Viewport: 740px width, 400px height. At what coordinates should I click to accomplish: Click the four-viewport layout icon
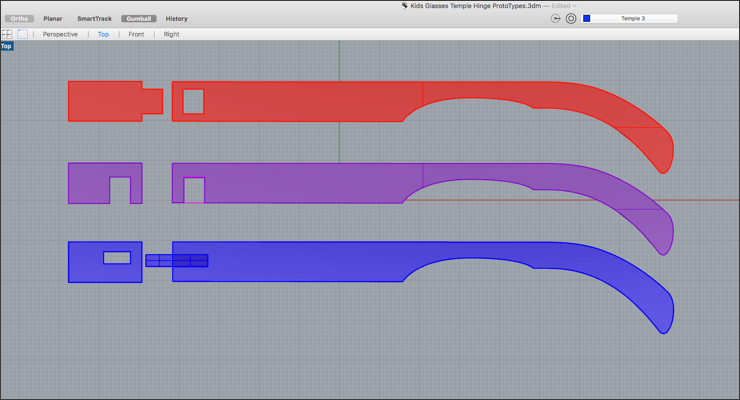[7, 34]
